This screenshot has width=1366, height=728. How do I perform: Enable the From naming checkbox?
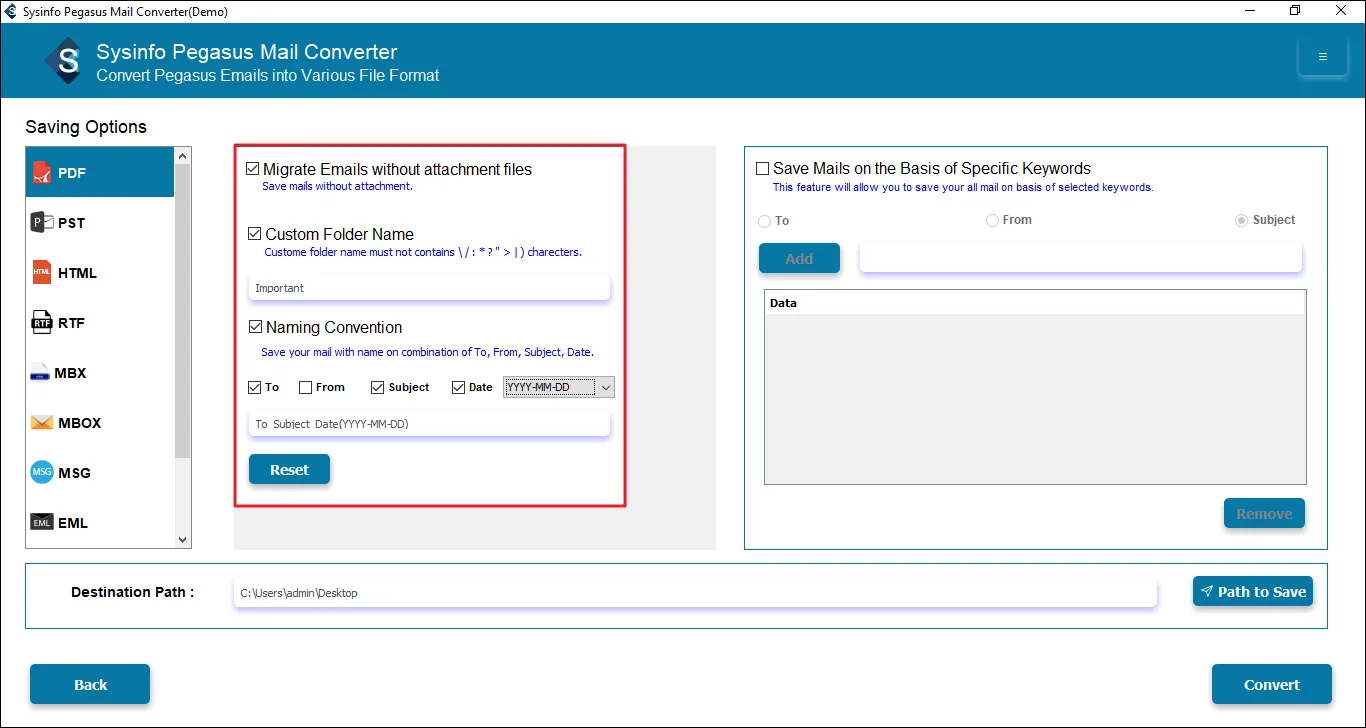point(305,387)
